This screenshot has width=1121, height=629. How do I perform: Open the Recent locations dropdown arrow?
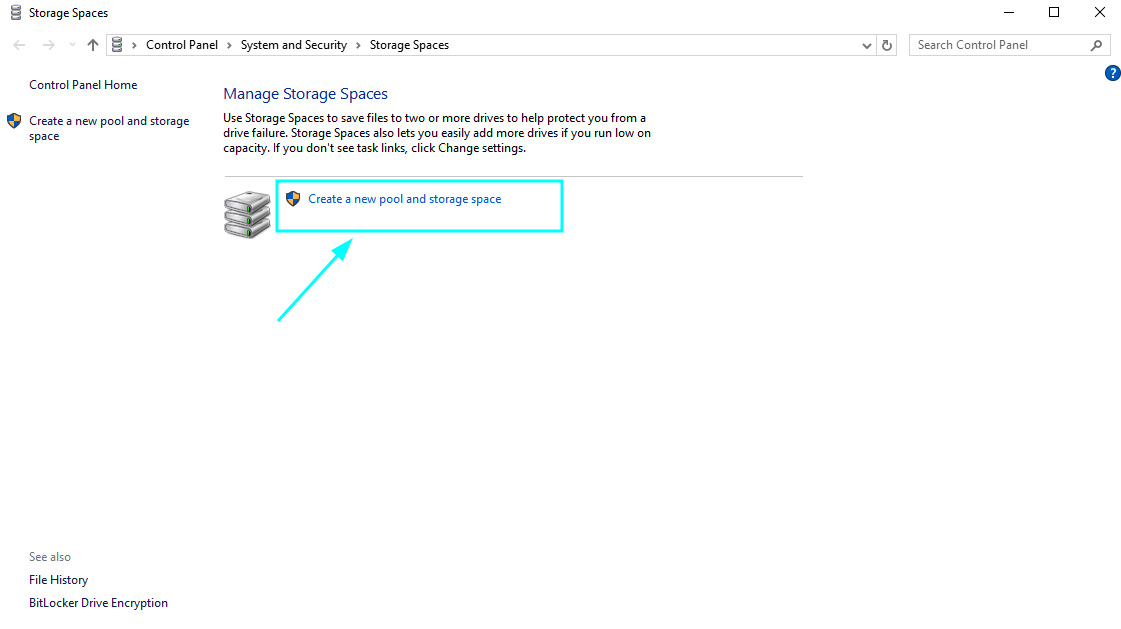[x=72, y=45]
